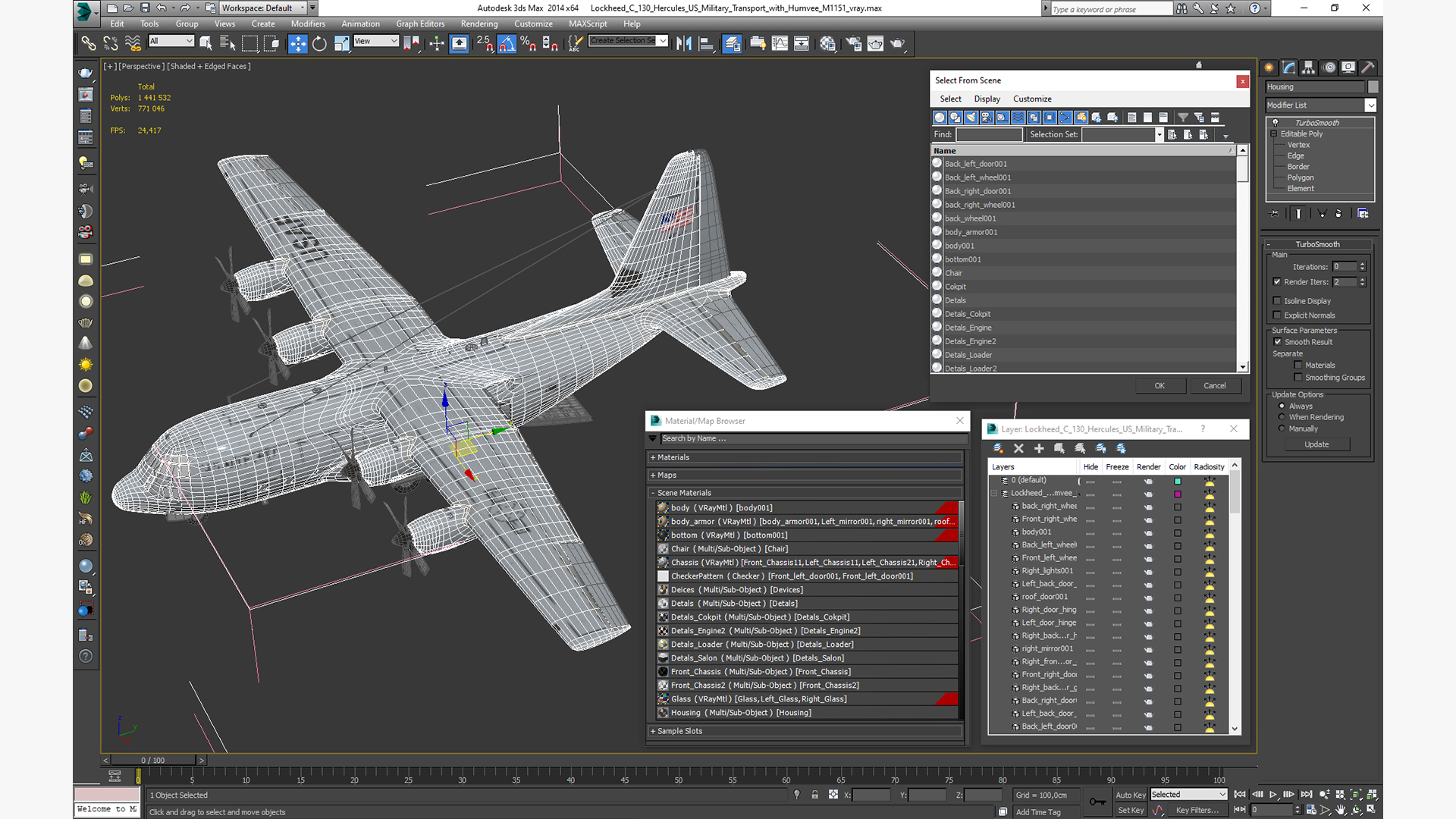Jump to the end of animation

1307,795
